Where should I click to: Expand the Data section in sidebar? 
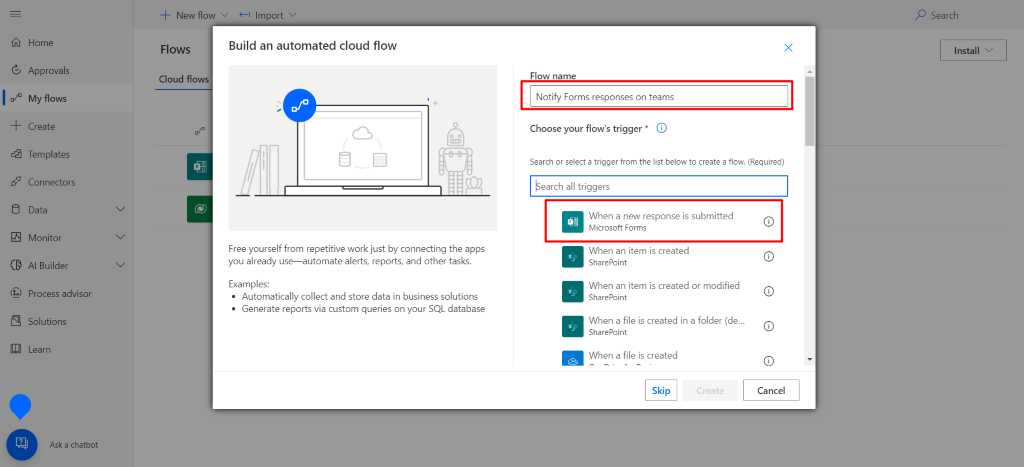tap(120, 210)
